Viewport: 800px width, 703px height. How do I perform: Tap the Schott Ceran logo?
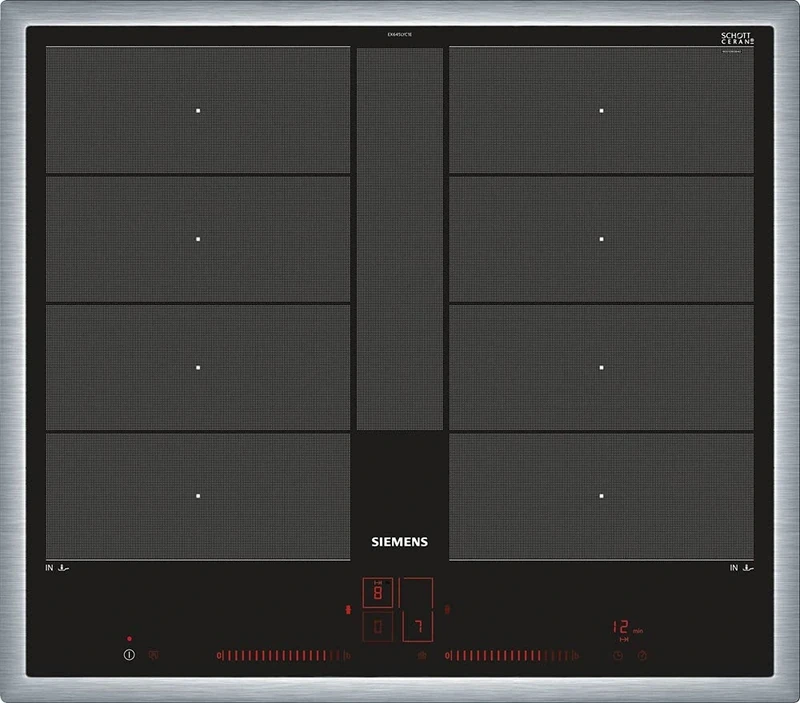pos(737,39)
